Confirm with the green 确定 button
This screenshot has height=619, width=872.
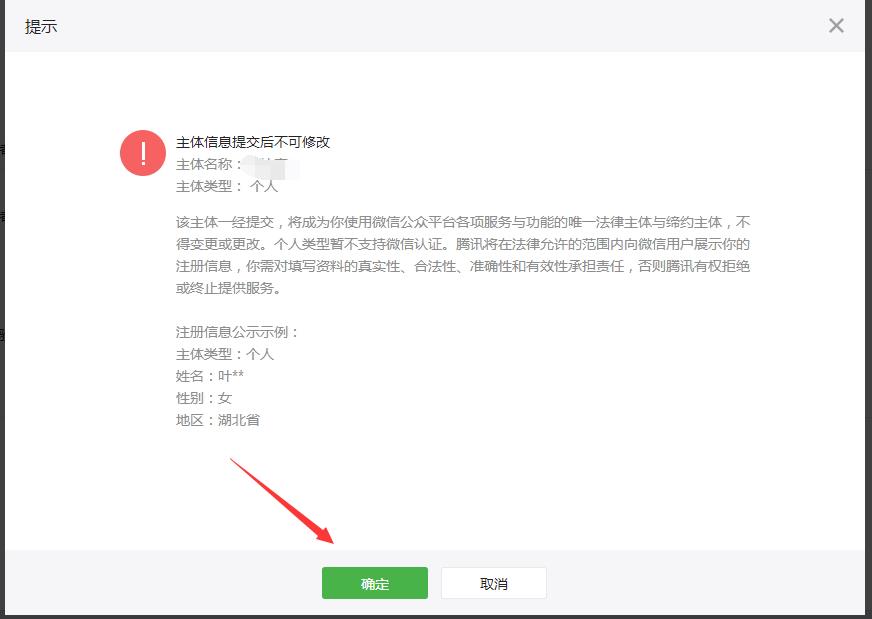tap(375, 583)
